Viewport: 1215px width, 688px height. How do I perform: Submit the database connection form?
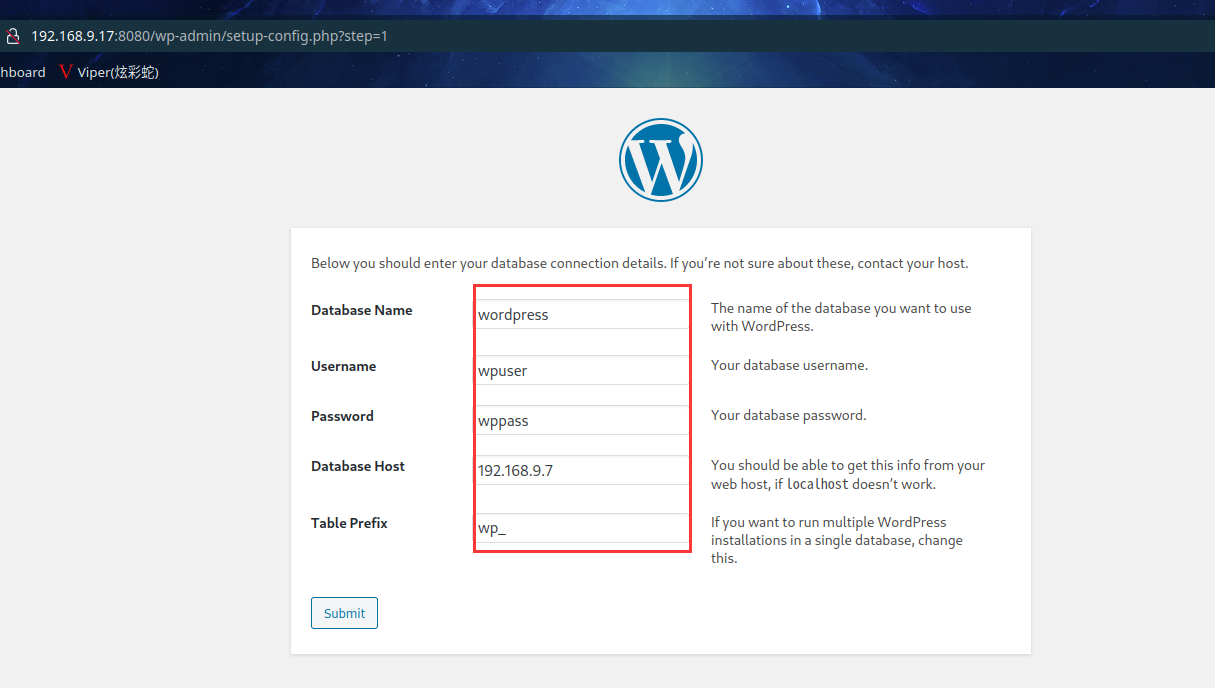click(x=344, y=613)
